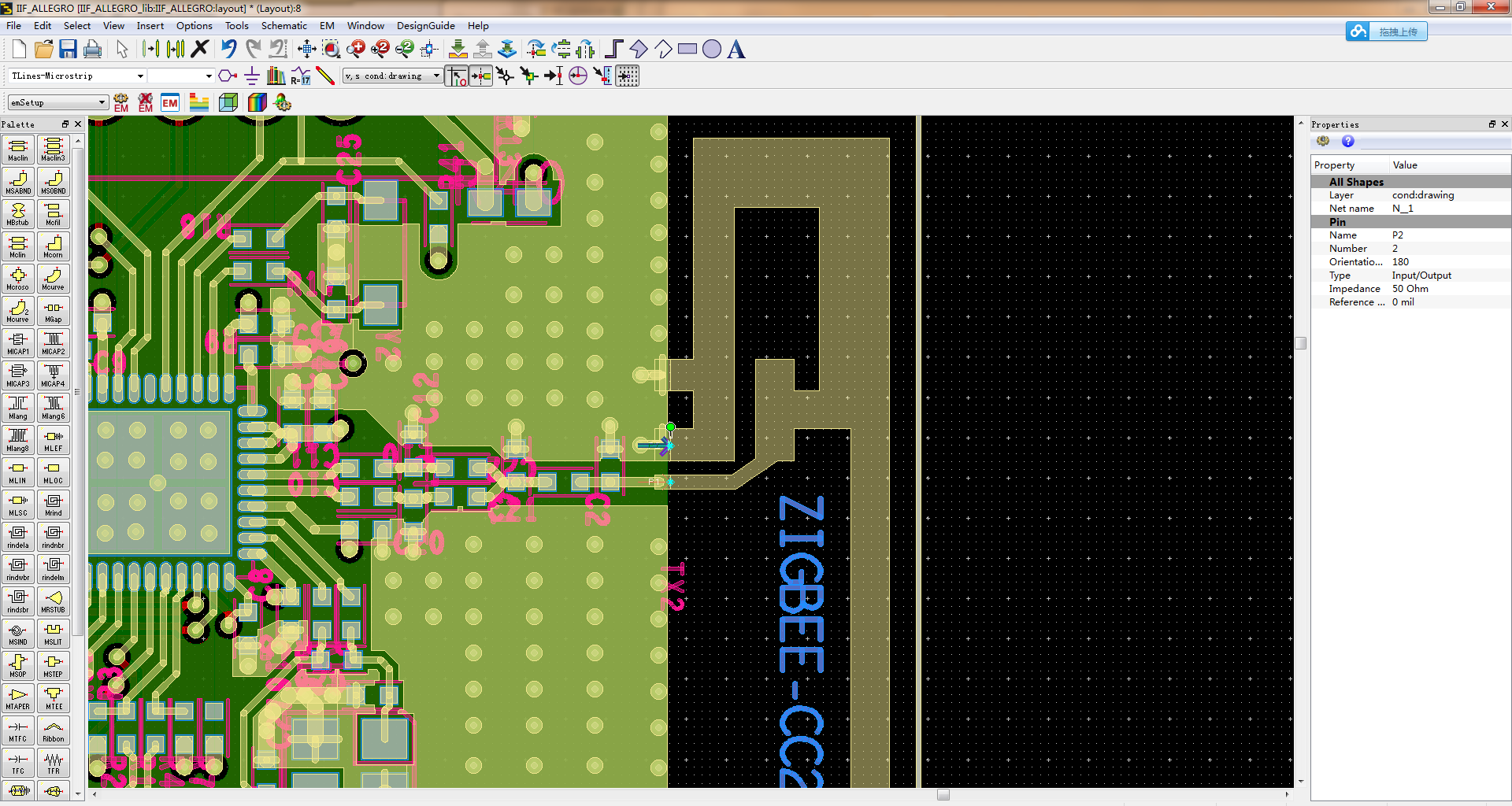The image size is (1512, 806).
Task: Place the MICAP1 capacitor component
Action: (x=18, y=343)
